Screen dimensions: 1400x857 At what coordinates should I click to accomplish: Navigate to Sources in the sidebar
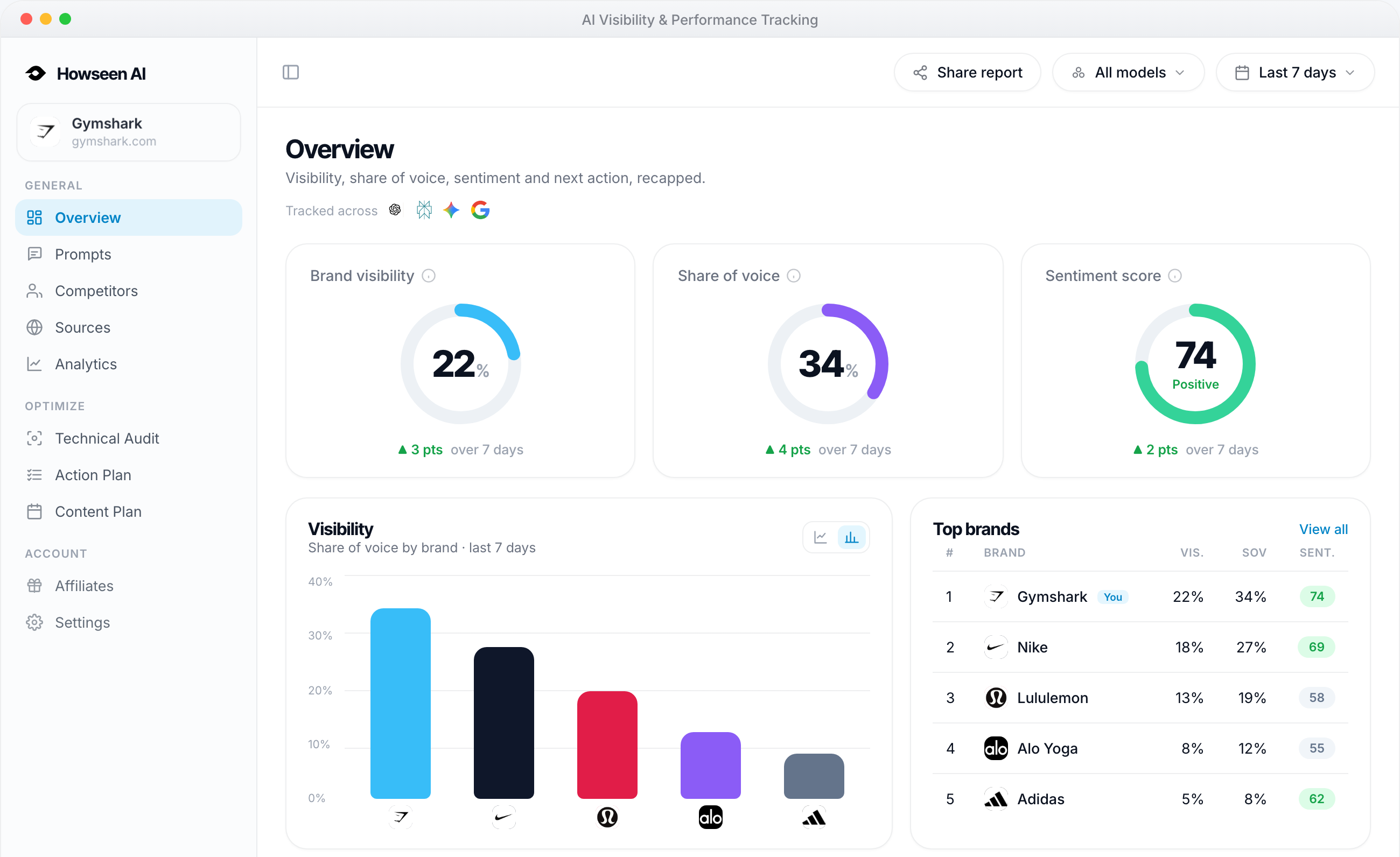[129, 328]
